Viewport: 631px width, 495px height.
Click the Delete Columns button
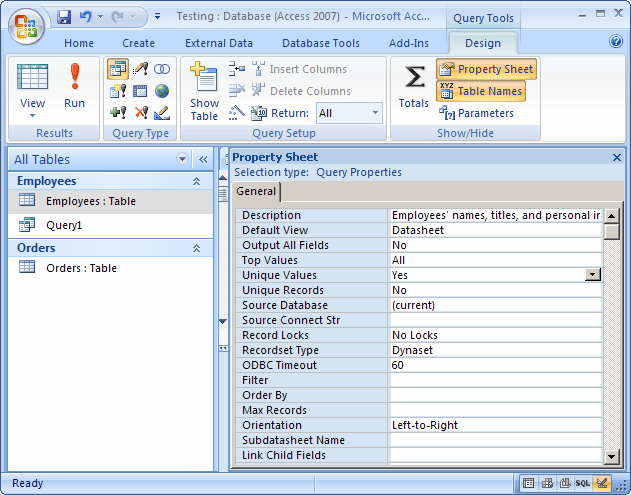301,91
